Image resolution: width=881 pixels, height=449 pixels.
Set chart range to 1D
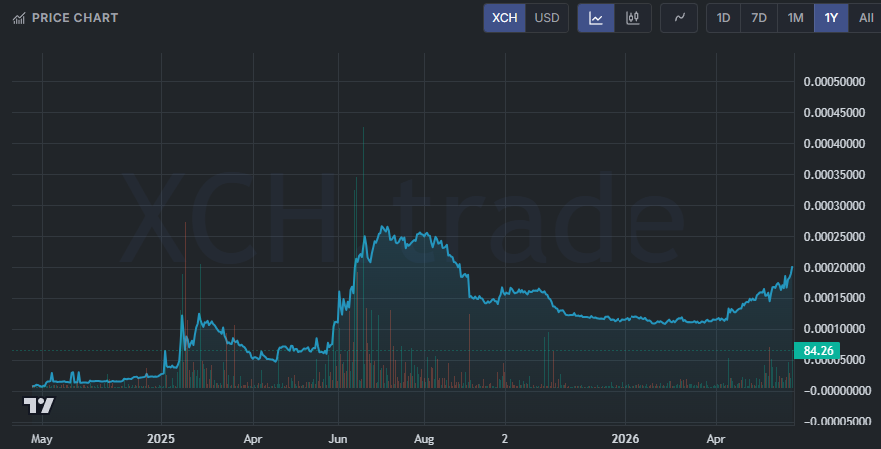click(x=723, y=18)
